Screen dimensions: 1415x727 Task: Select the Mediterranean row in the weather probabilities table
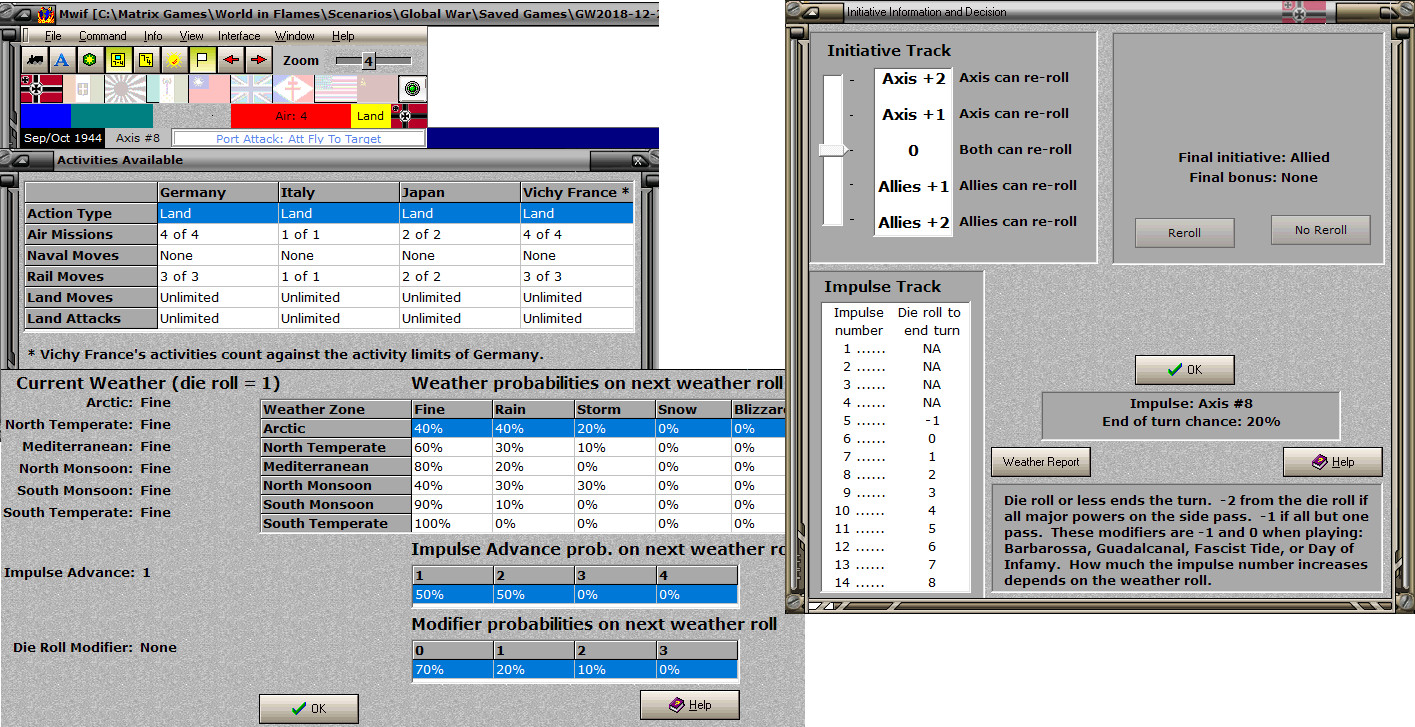tap(523, 466)
